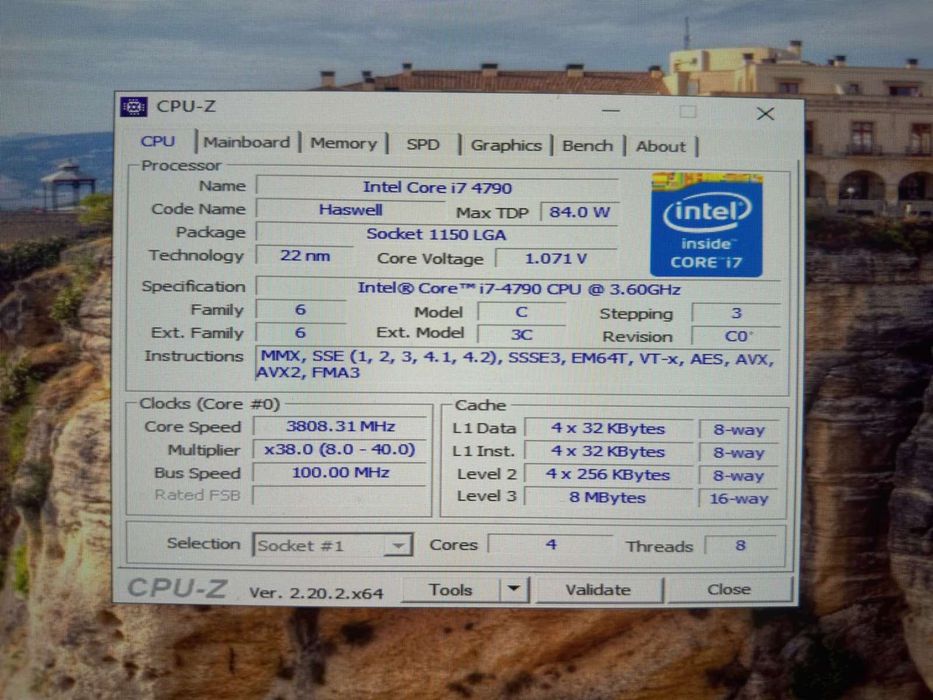Click the L1 Inst. associativity "8-way"

[738, 453]
